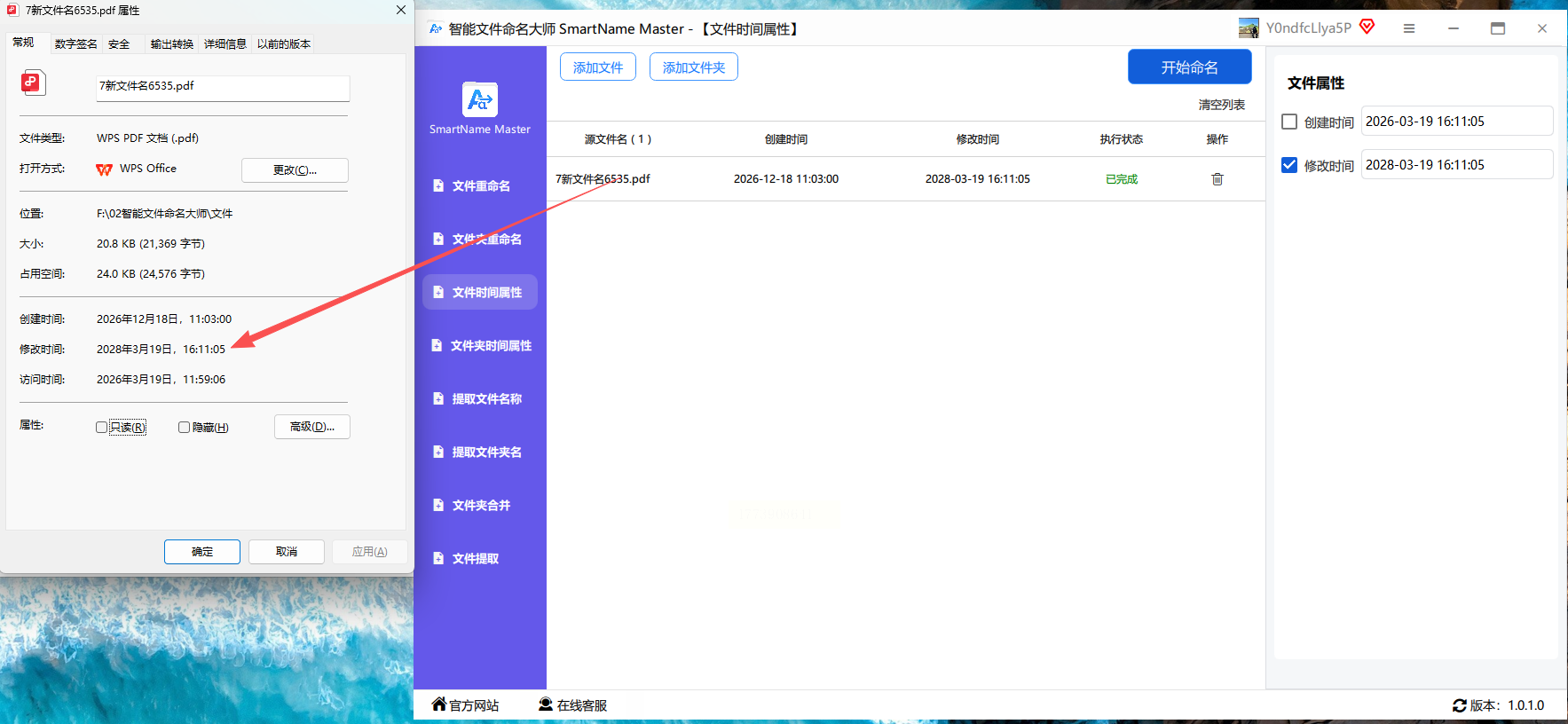Click the 2026-12-18 11:03:00 creation time cell
Viewport: 1568px width, 724px height.
786,179
